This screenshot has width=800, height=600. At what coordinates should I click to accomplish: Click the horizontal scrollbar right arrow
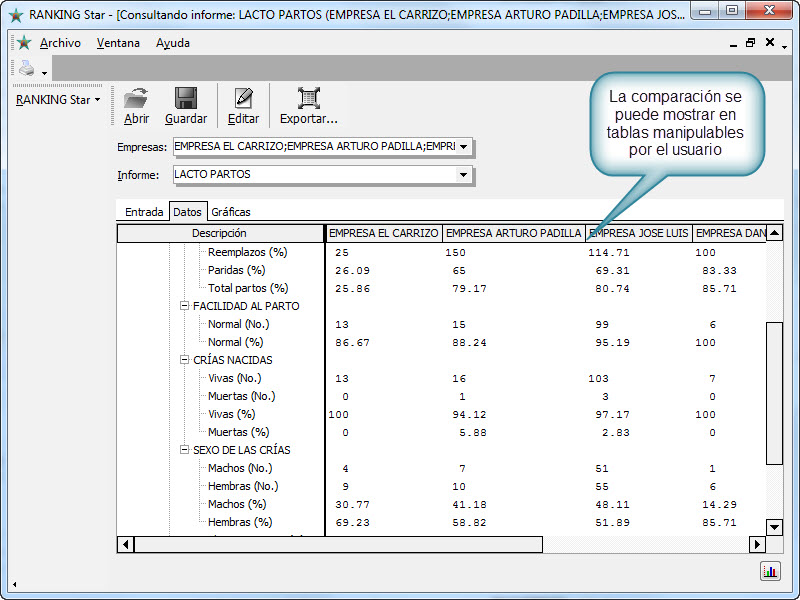757,544
